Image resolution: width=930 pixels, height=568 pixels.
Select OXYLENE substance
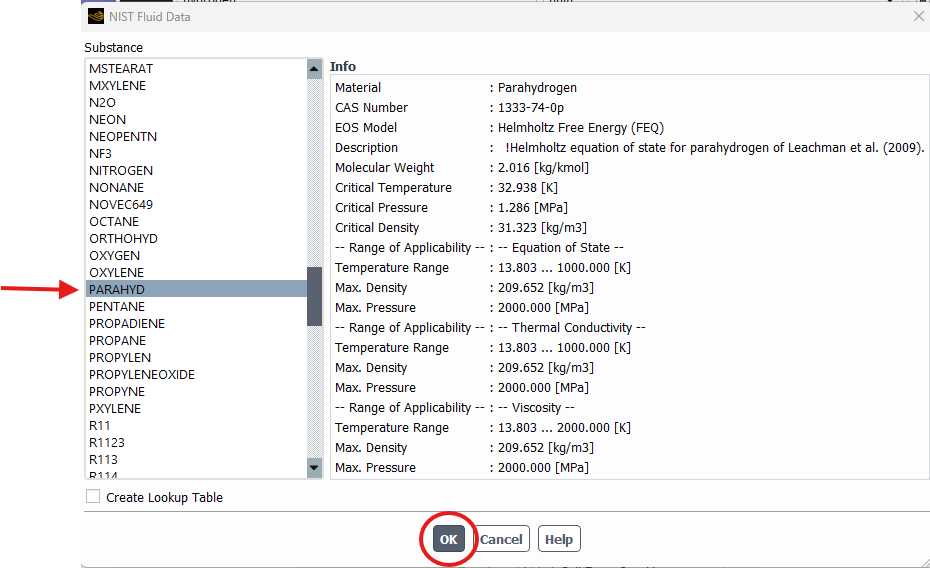(196, 273)
